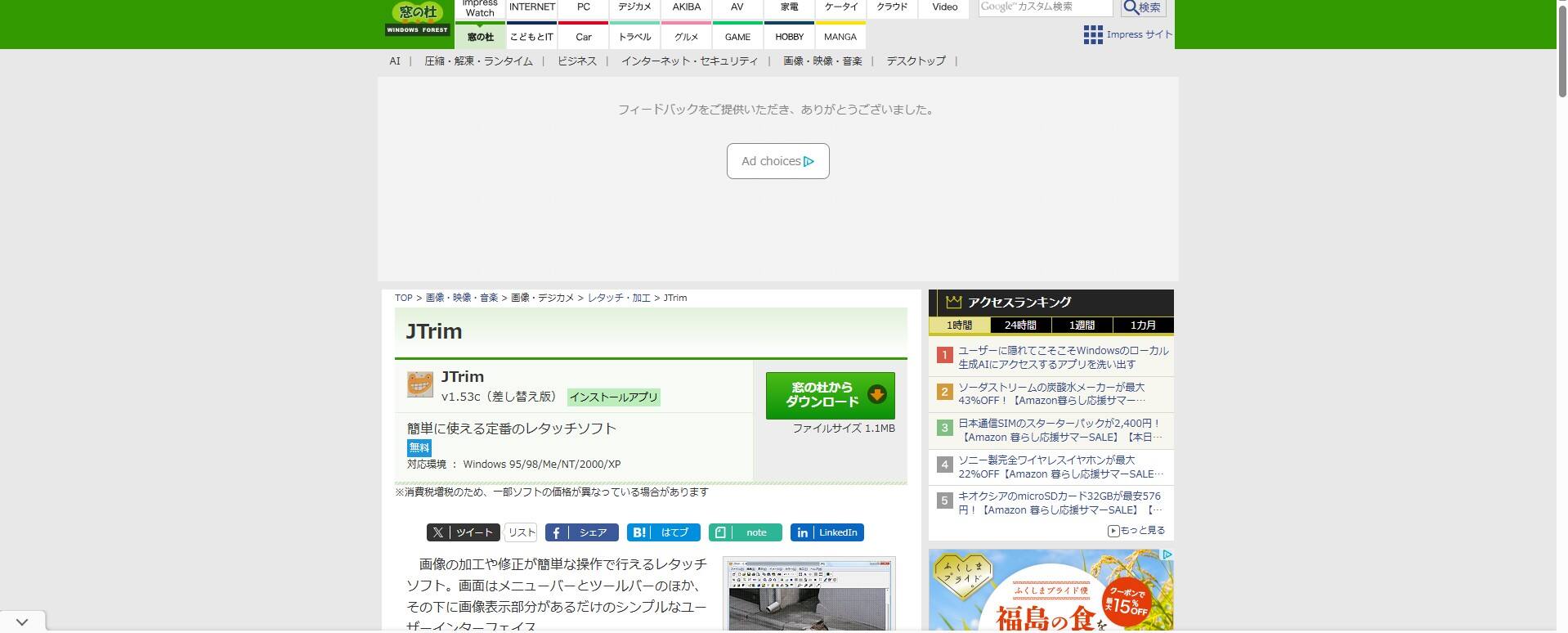Viewport: 1568px width, 633px height.
Task: Go to インターネット・セキュリティ category
Action: (689, 61)
